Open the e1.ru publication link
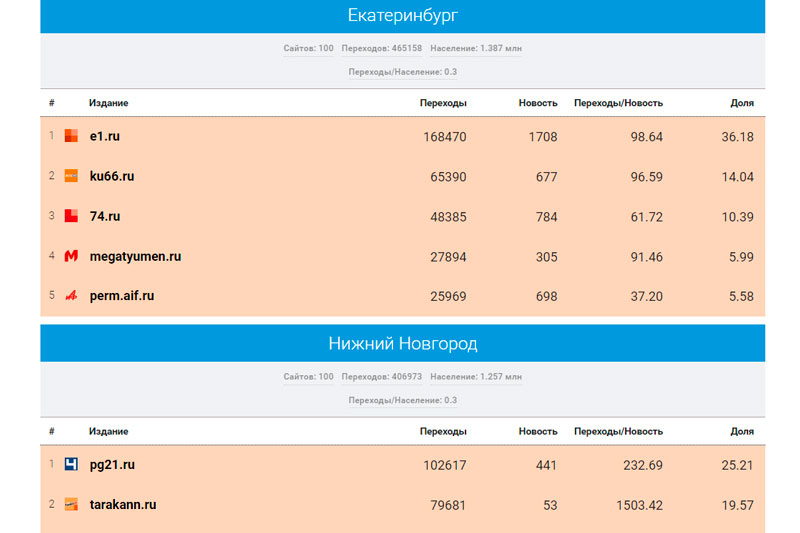Viewport: 800px width, 533px height. [x=104, y=136]
